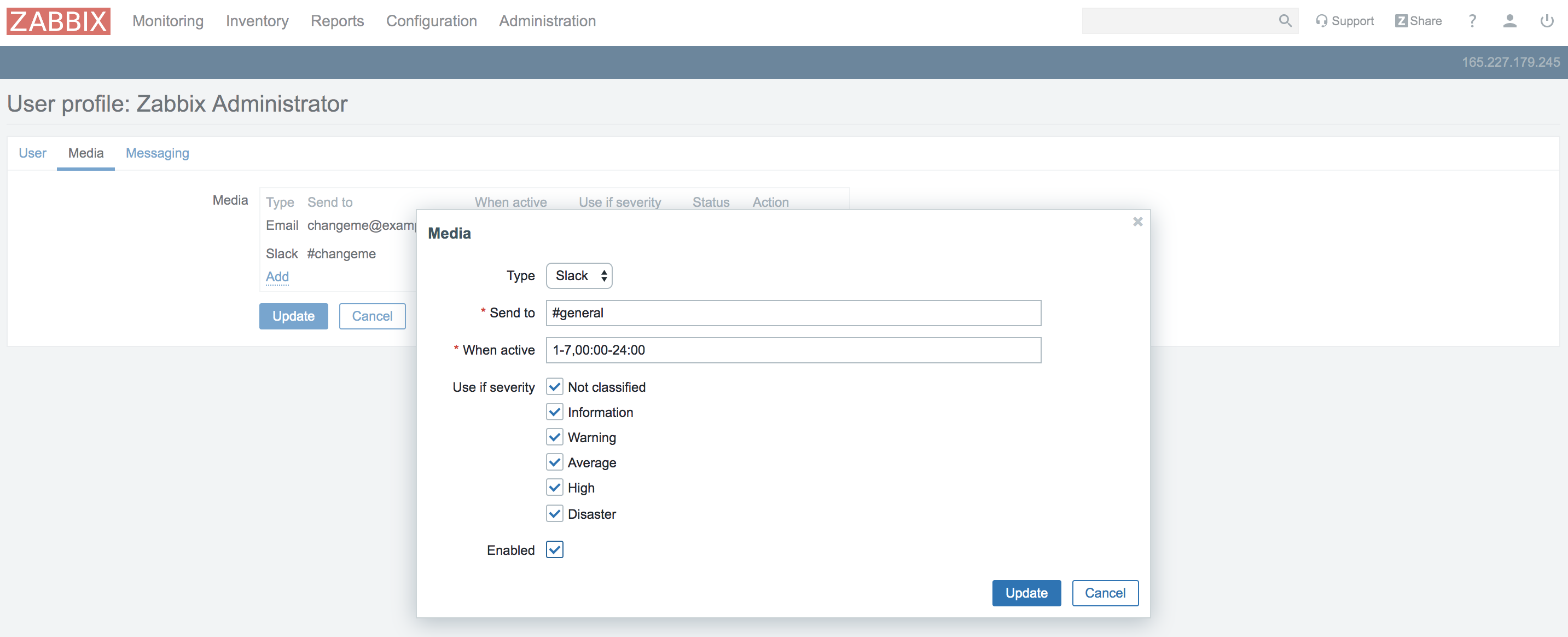Screen dimensions: 1568x637
Task: Open the Administration menu
Action: pos(547,21)
